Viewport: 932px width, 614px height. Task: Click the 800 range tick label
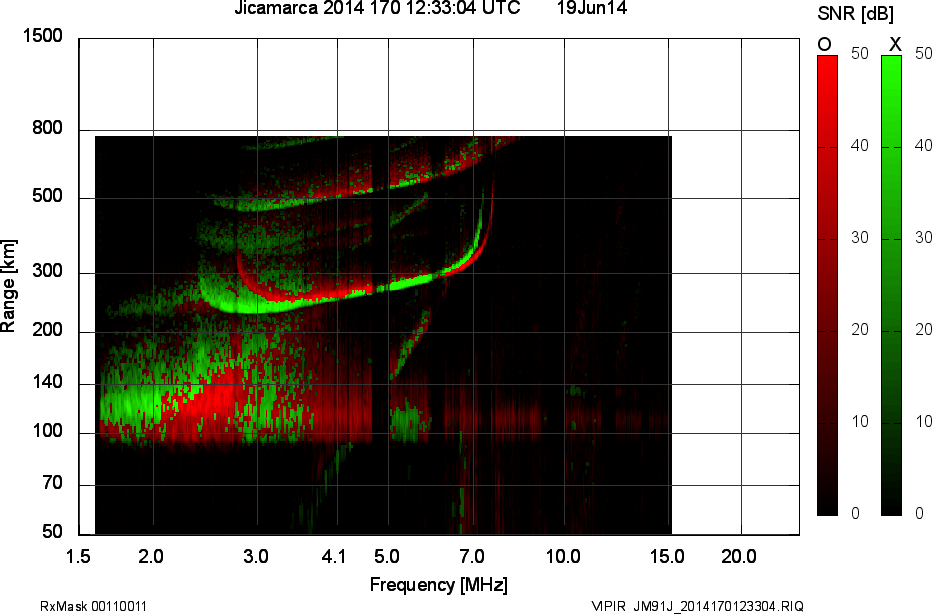coord(48,127)
